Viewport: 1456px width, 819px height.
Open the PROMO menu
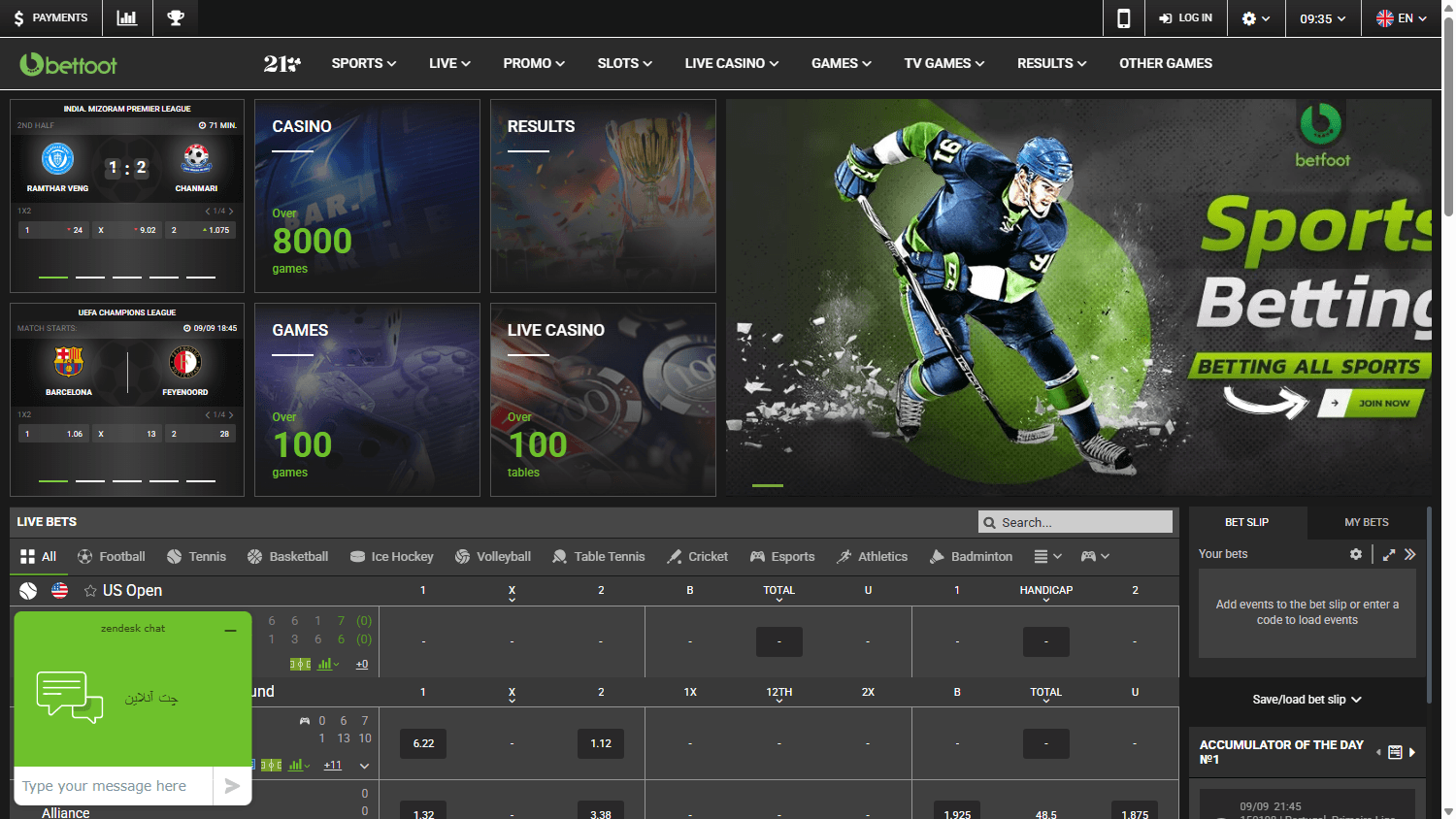coord(534,63)
